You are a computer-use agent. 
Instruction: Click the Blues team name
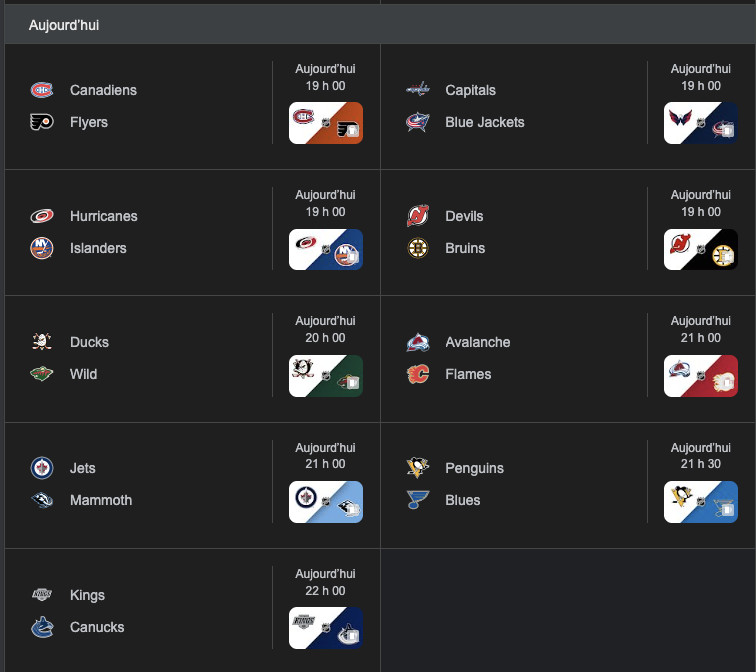tap(463, 500)
